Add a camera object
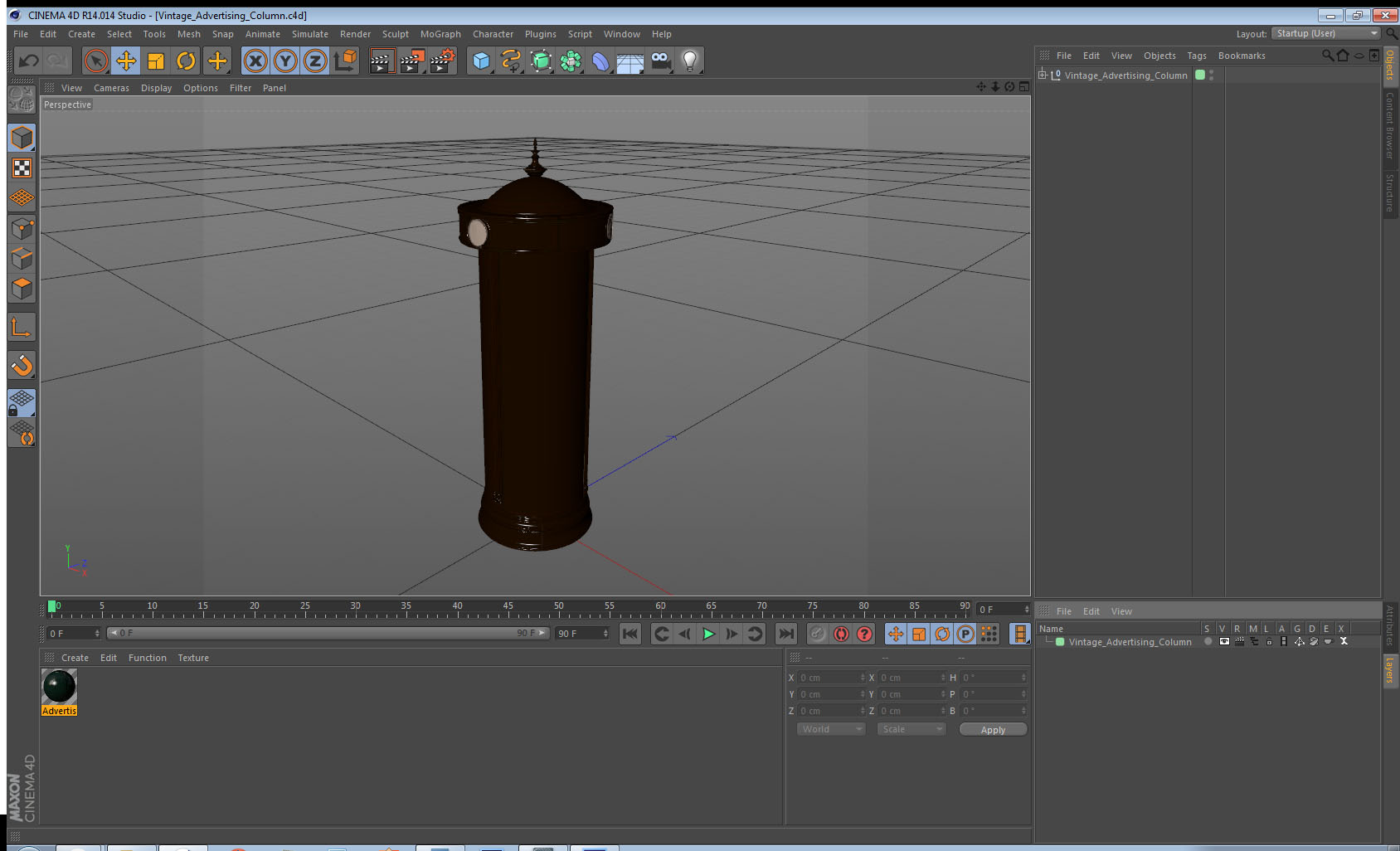Screen dimensions: 1400x851 660,61
